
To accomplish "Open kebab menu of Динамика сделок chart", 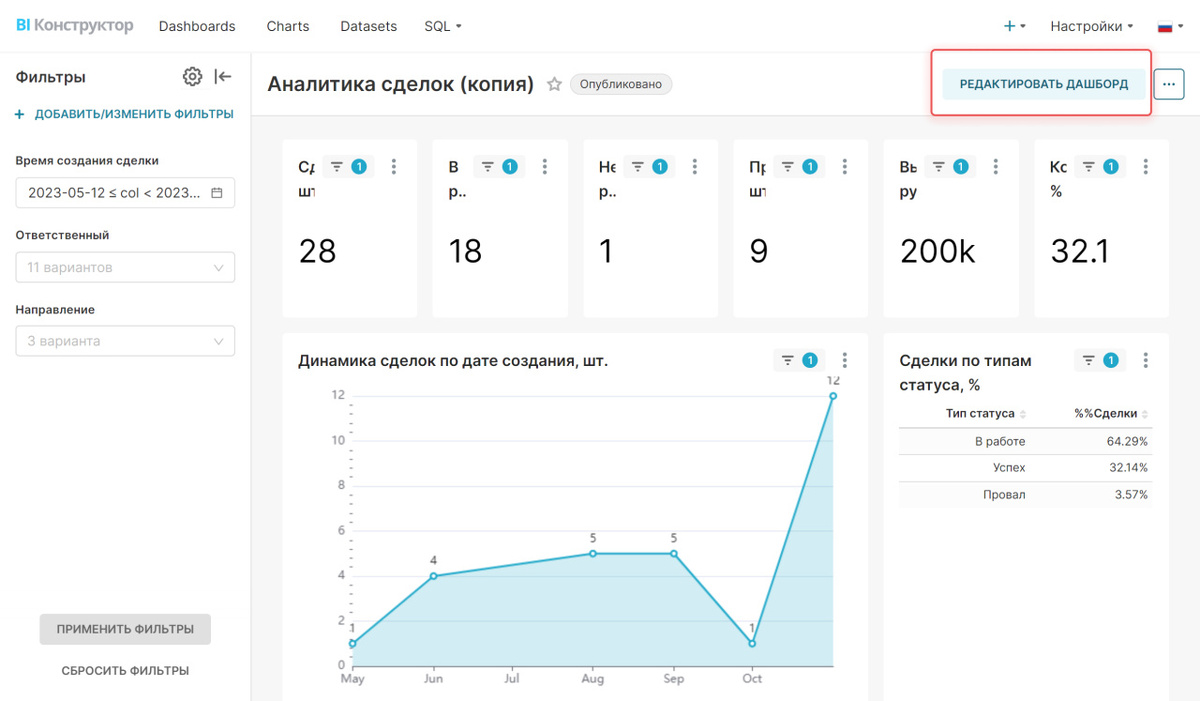I will tap(845, 360).
